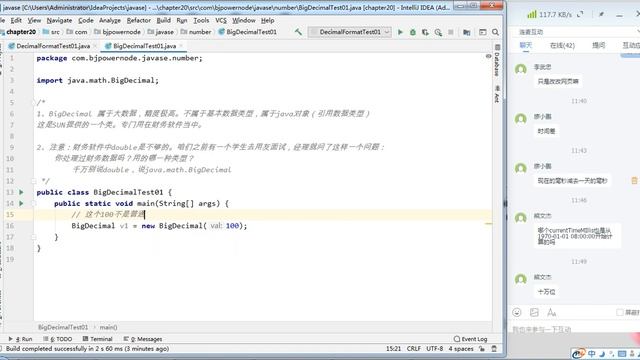
Task: Open Search Everywhere with the magnifier icon
Action: [x=495, y=32]
